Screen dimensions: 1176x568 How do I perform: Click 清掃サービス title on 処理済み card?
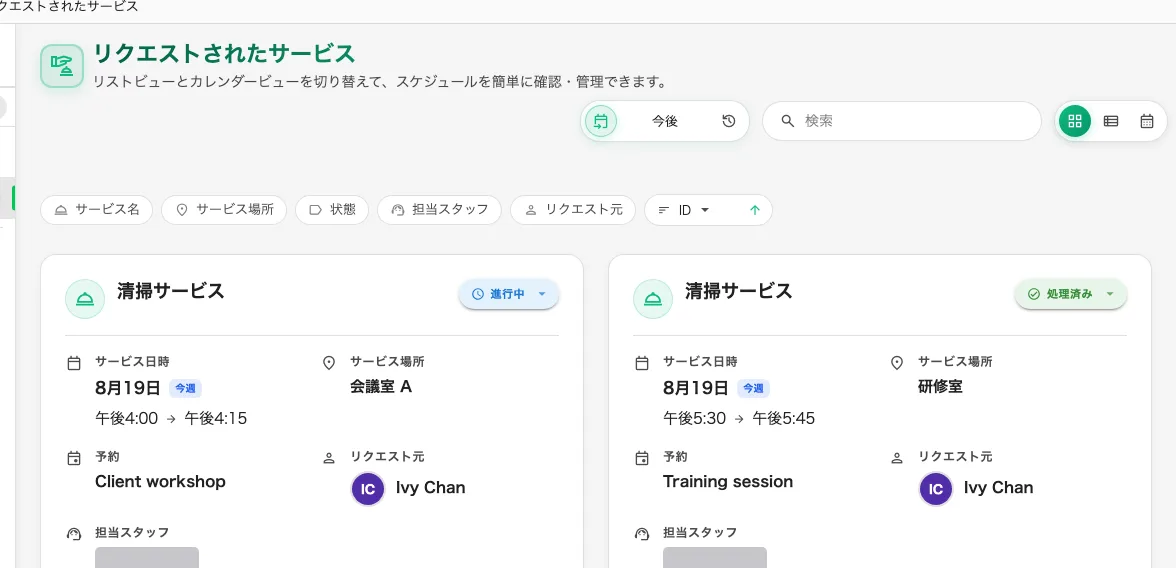pyautogui.click(x=739, y=291)
